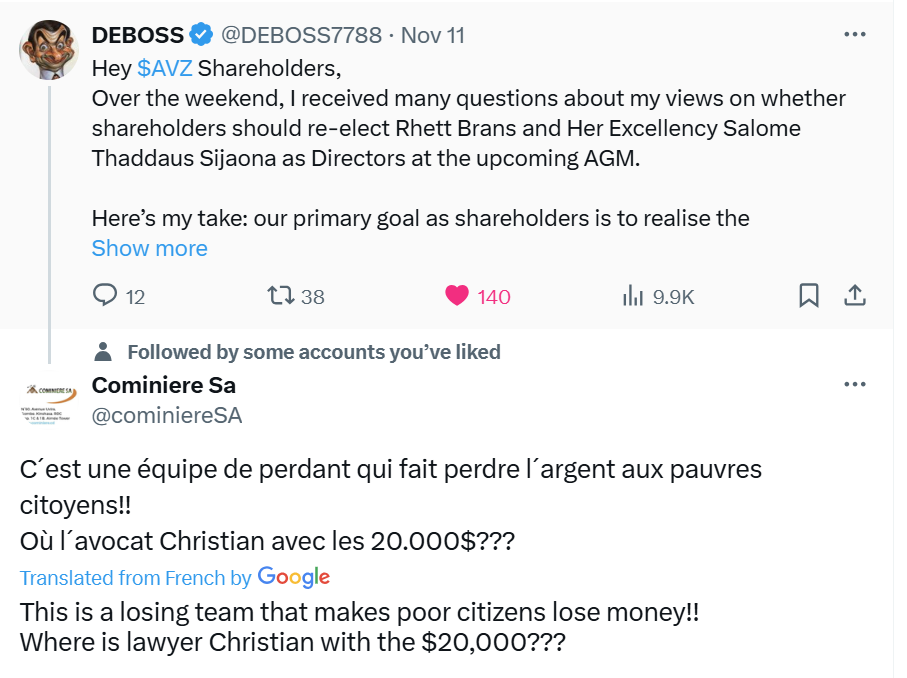Open more options for Cominiere Sa tweet

[854, 385]
